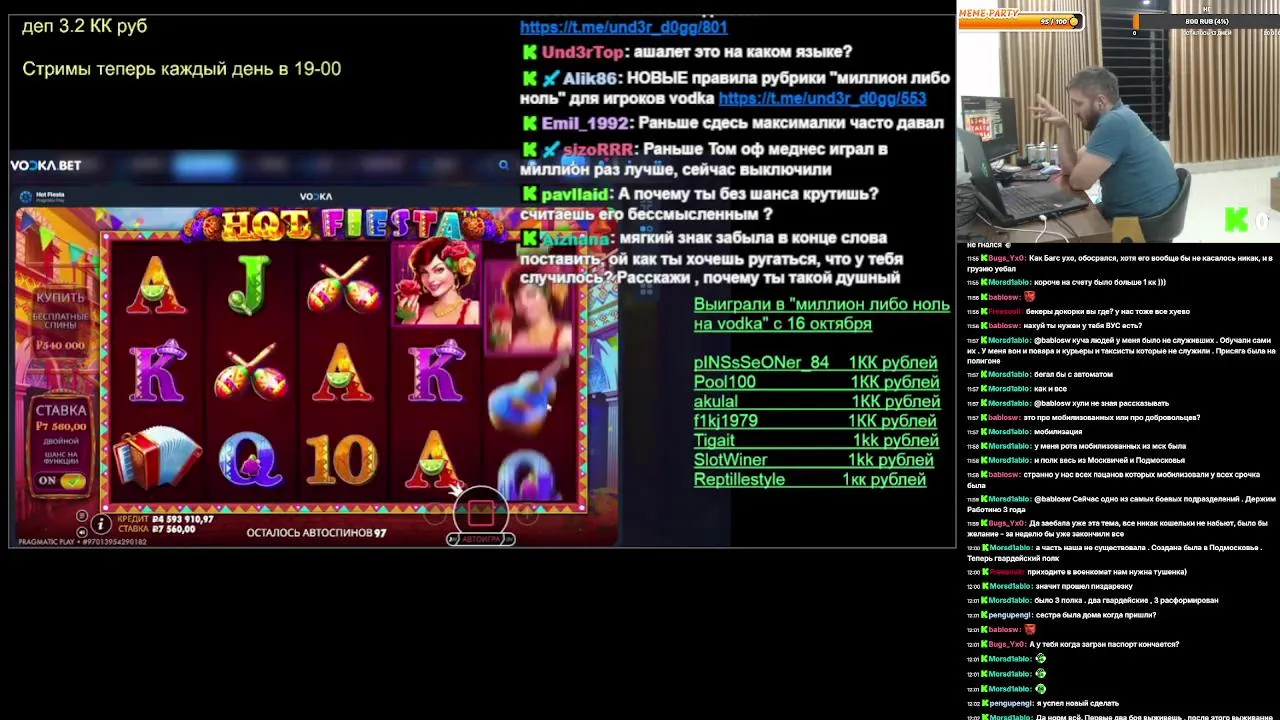
Task: Select the Reptillestyle winner row
Action: coord(810,480)
